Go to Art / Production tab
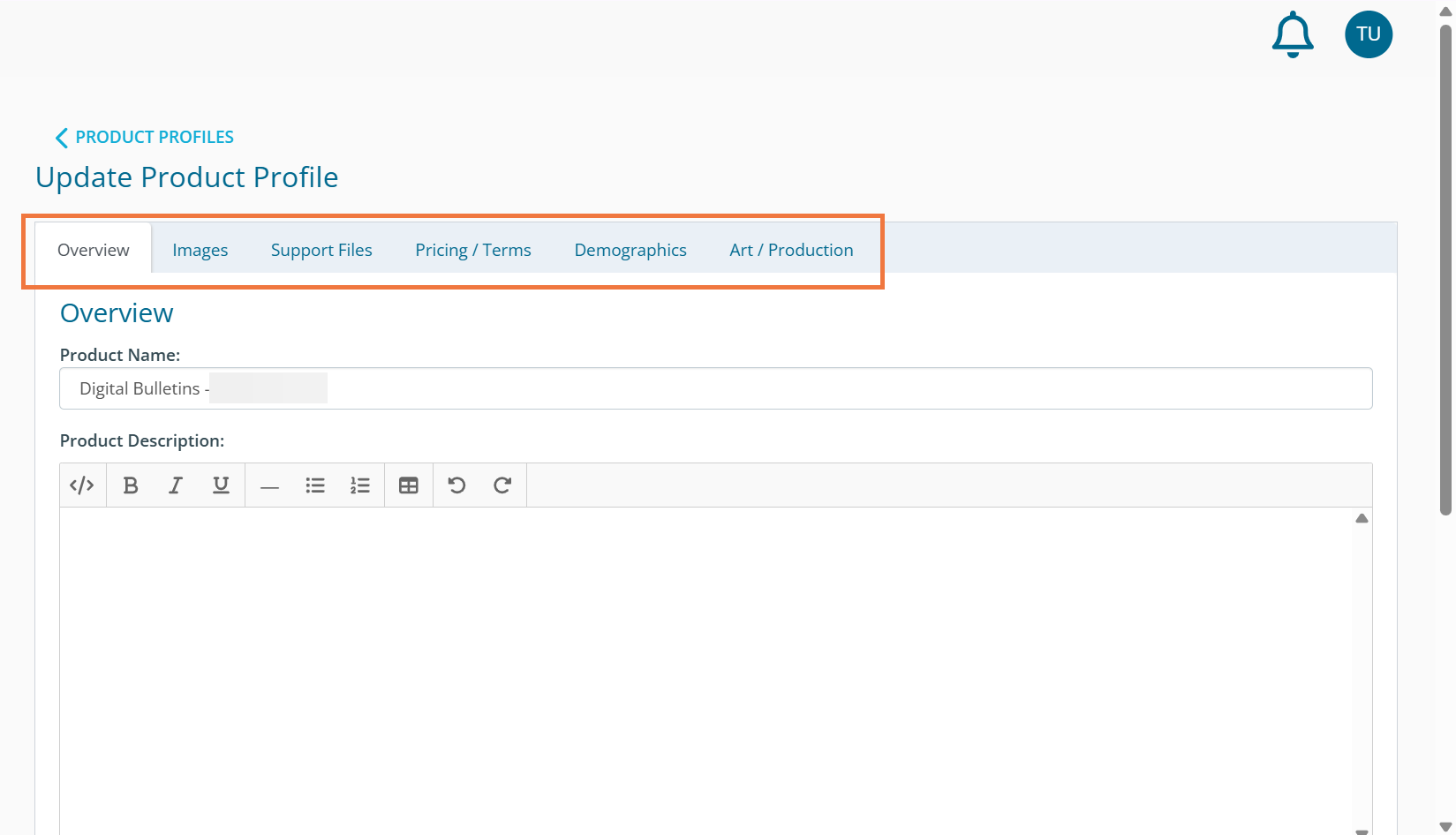The image size is (1456, 835). pos(791,250)
